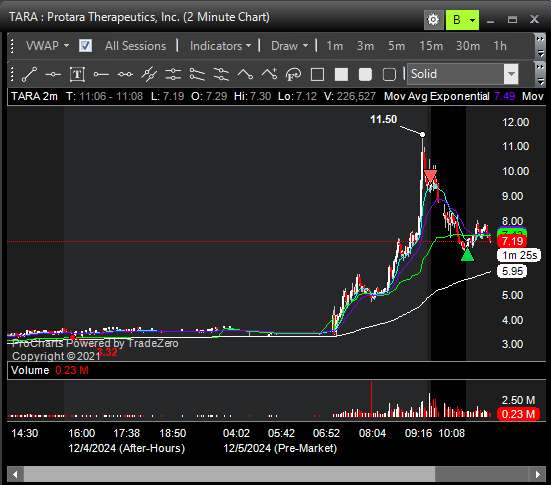This screenshot has width=551, height=485.
Task: Grab the top toolbar drag handle
Action: 13,46
